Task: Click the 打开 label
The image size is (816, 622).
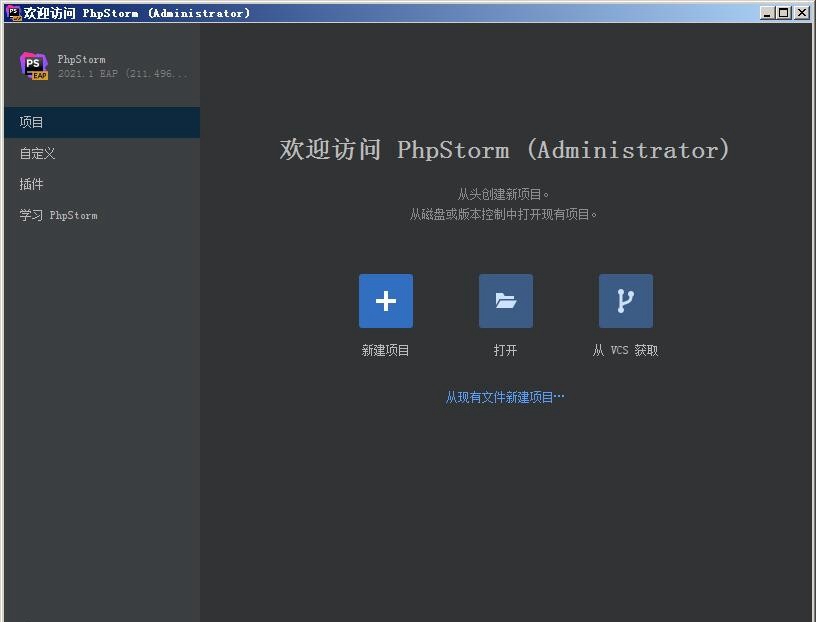Action: (505, 350)
